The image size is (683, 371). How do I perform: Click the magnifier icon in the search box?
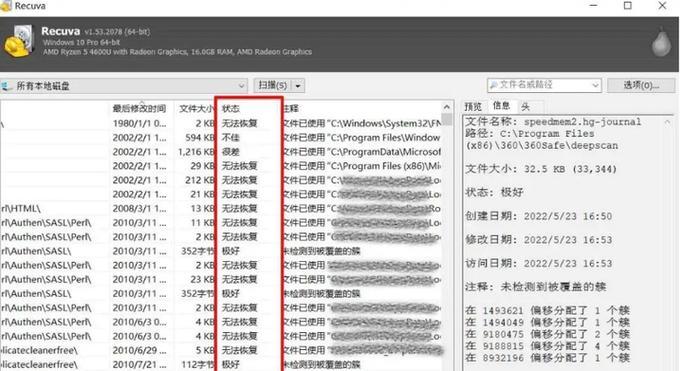coord(494,85)
